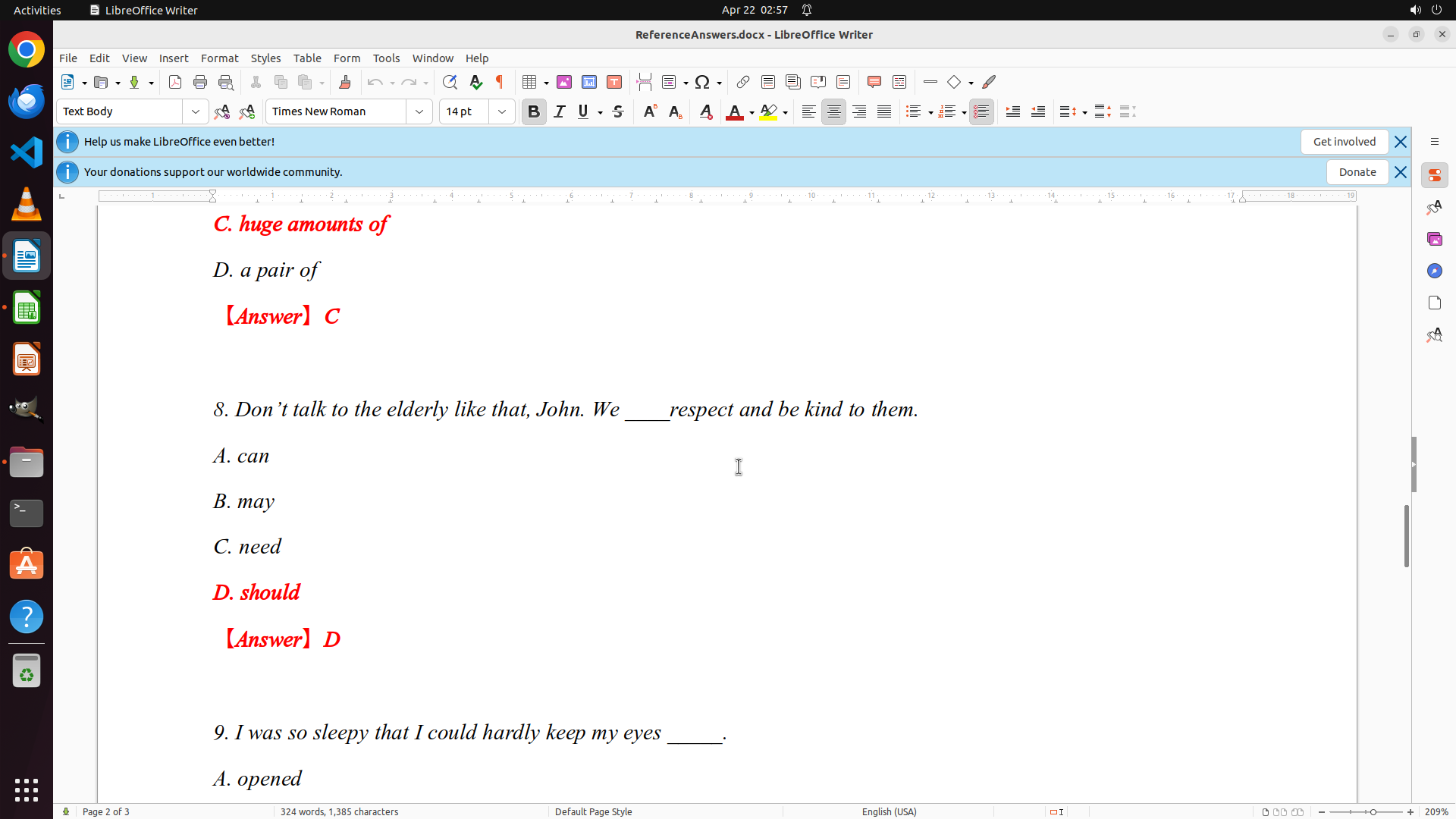This screenshot has height=819, width=1456.
Task: Open the paragraph style dropdown
Action: pos(196,111)
